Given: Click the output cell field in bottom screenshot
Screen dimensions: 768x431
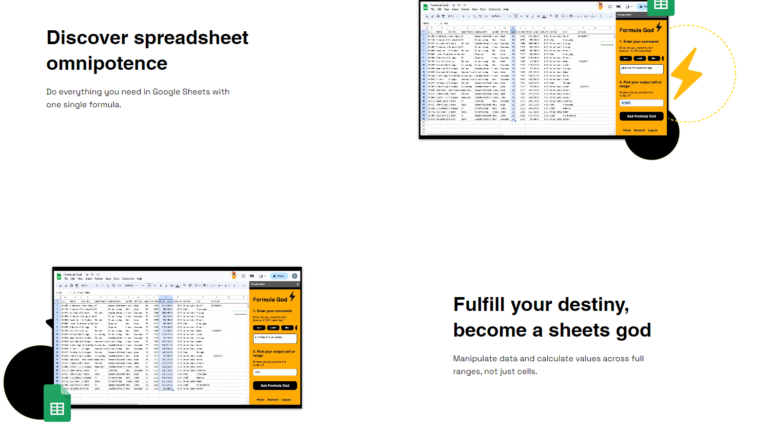Looking at the screenshot, I should 275,372.
